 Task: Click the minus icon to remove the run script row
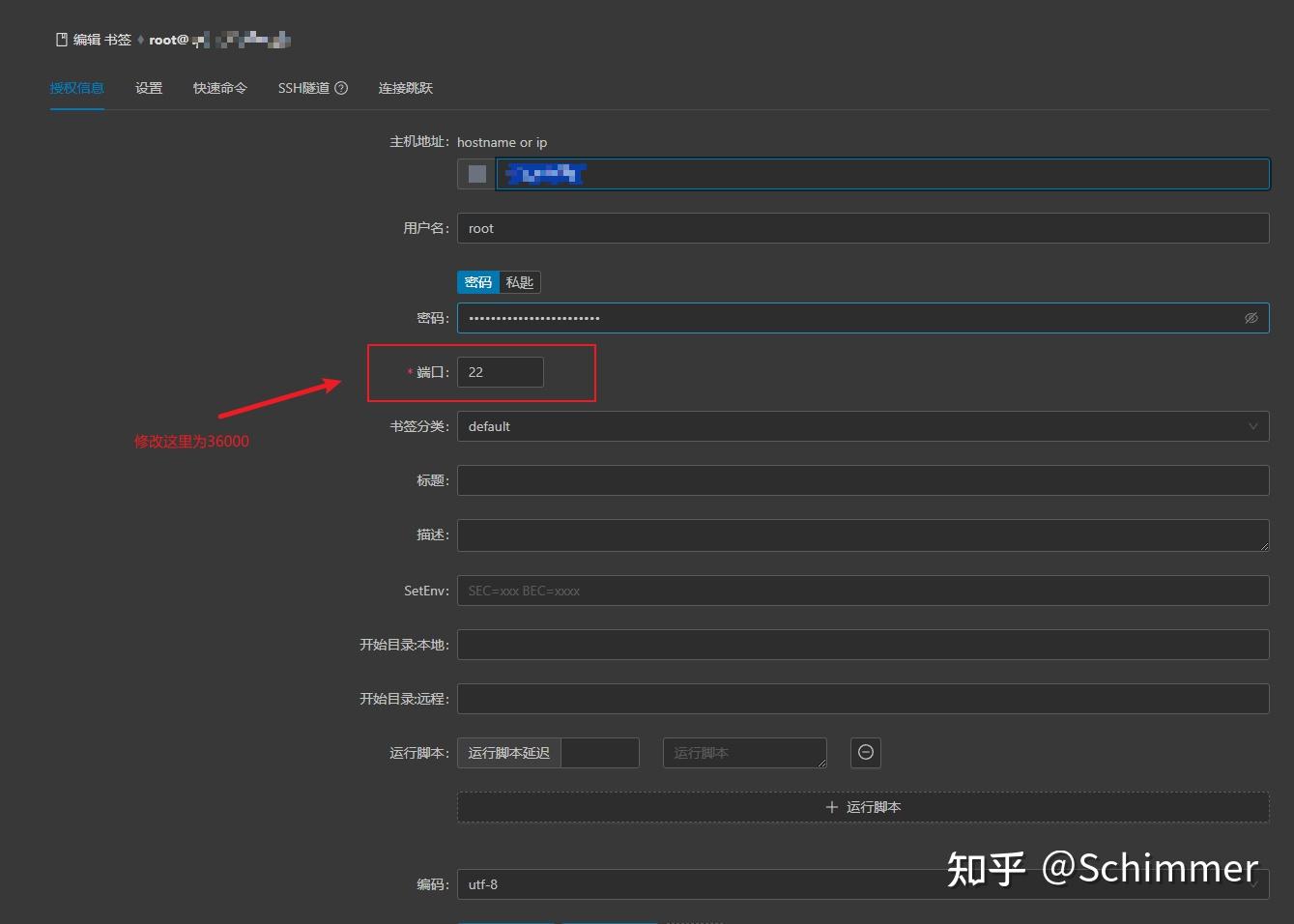(865, 753)
